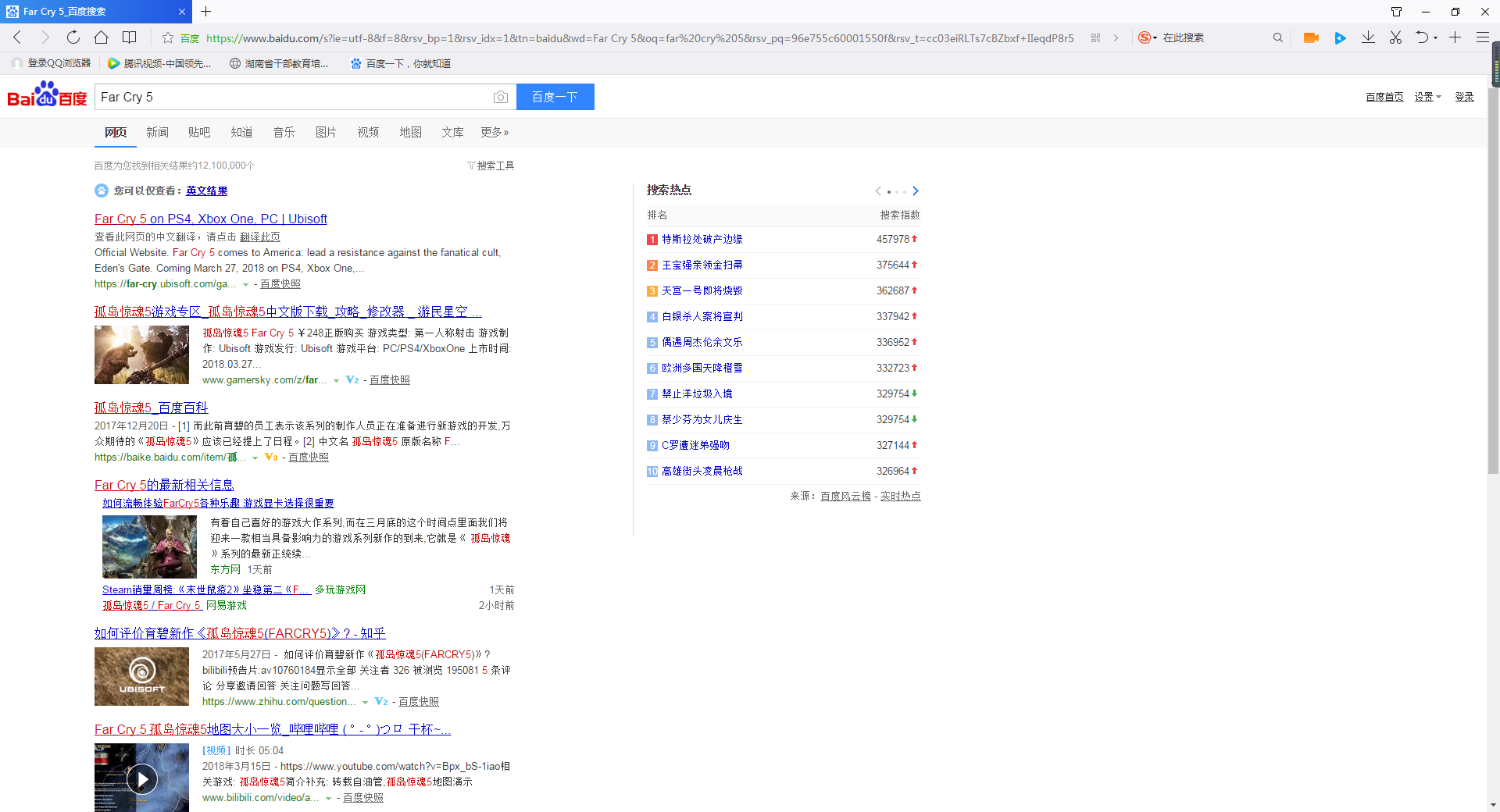Open the 设置 settings dropdown
This screenshot has height=812, width=1500.
pos(1427,97)
